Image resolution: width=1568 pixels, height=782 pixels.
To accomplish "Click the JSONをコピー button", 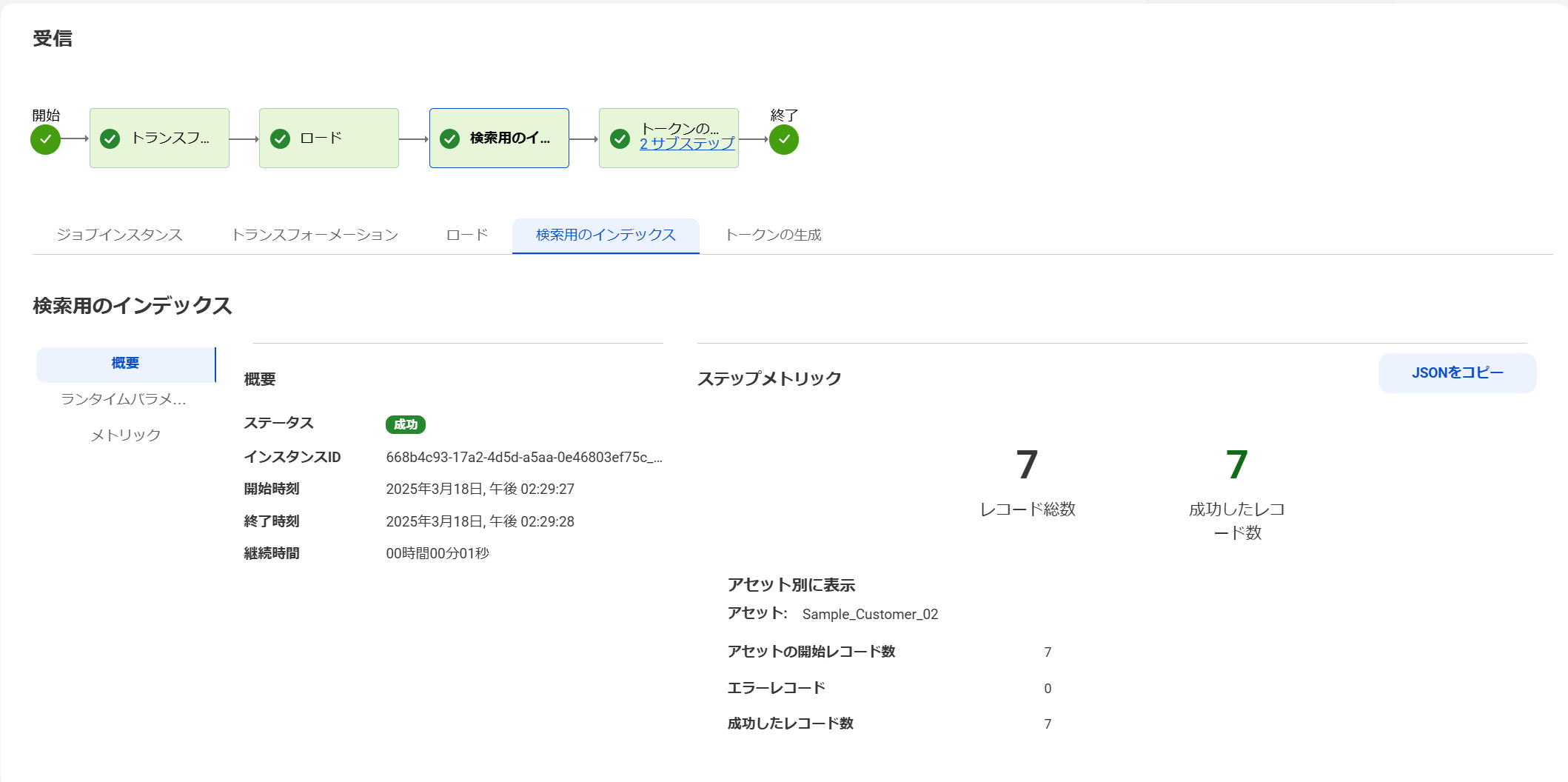I will (1457, 372).
